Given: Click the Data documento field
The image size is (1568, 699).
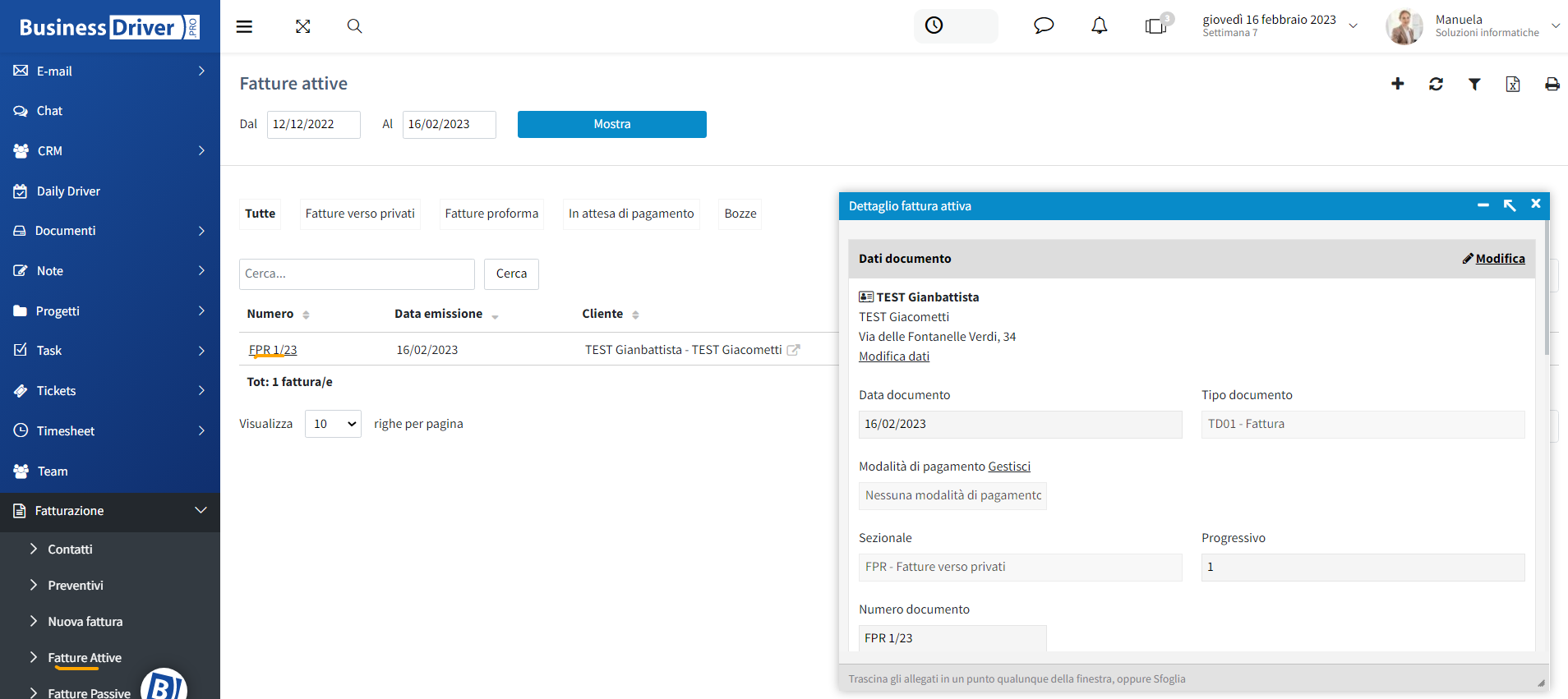Looking at the screenshot, I should point(1021,425).
